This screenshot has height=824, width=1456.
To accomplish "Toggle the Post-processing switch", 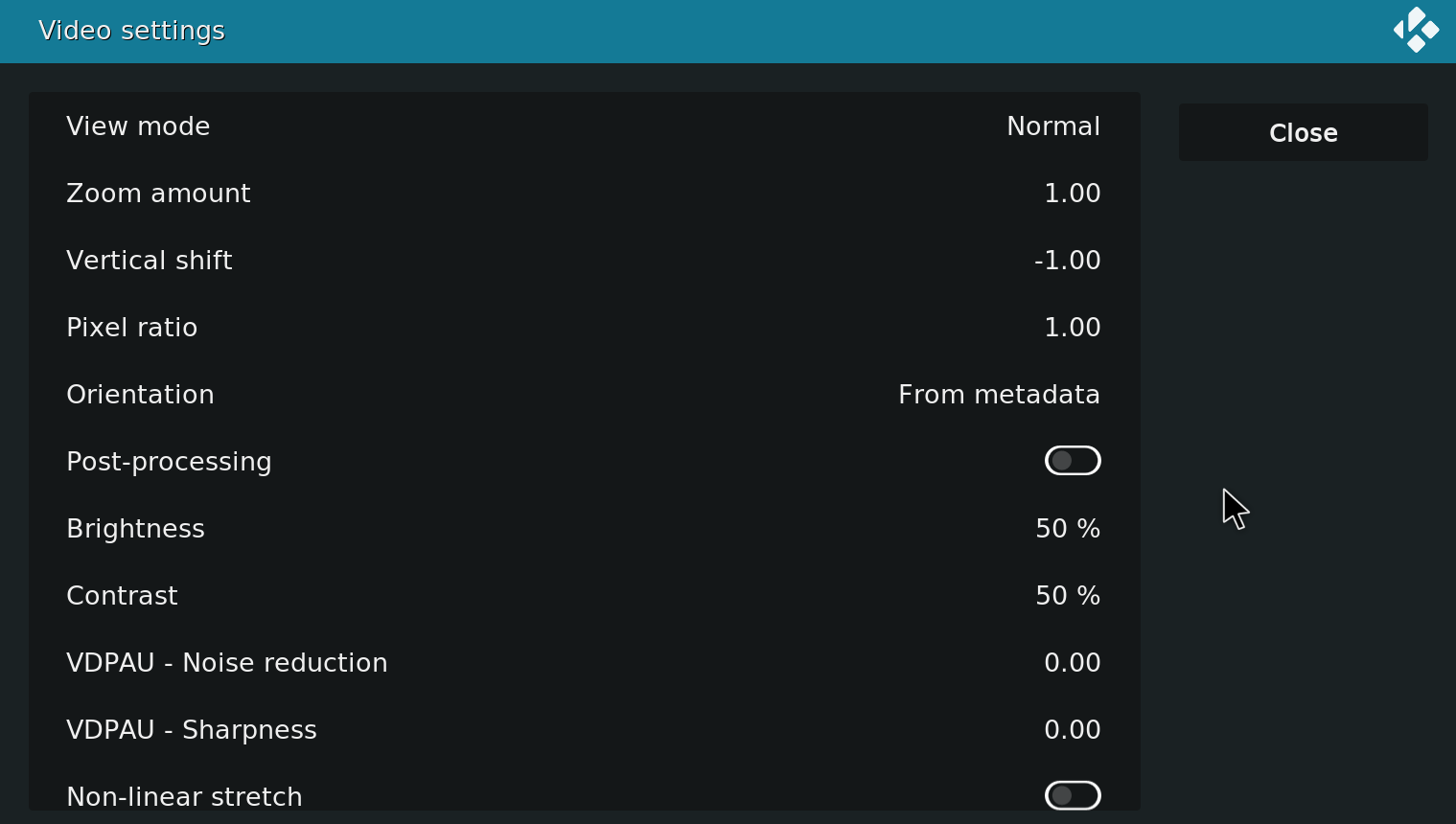I will click(1073, 461).
